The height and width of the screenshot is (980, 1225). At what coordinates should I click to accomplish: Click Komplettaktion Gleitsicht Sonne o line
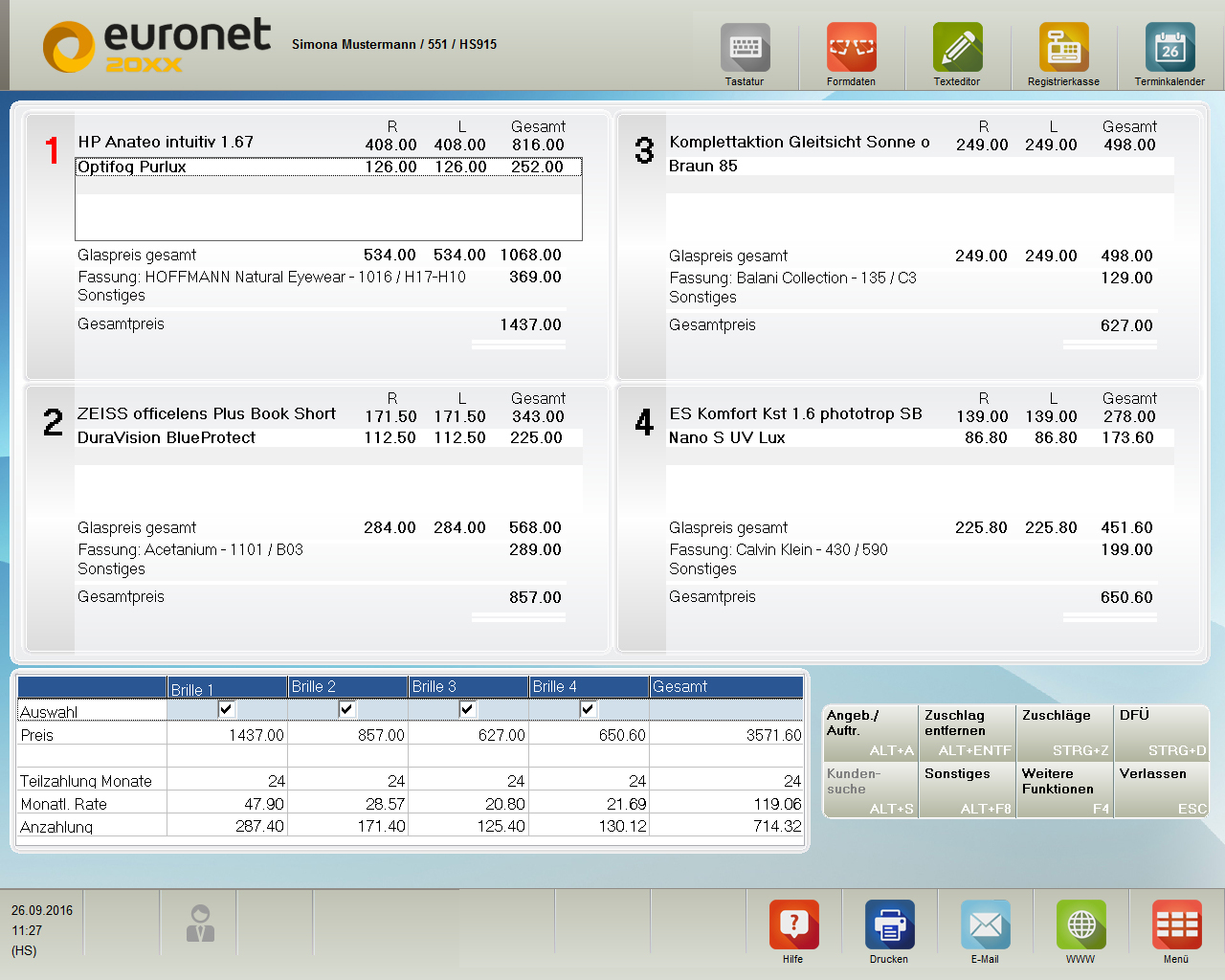point(799,142)
